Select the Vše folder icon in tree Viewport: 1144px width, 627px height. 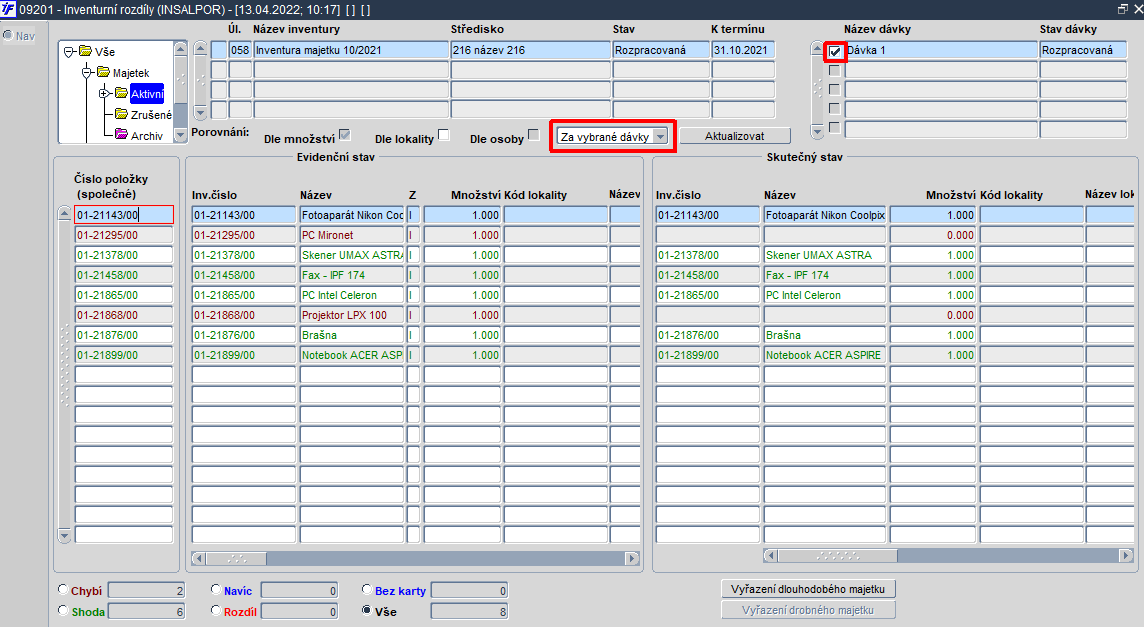coord(85,51)
